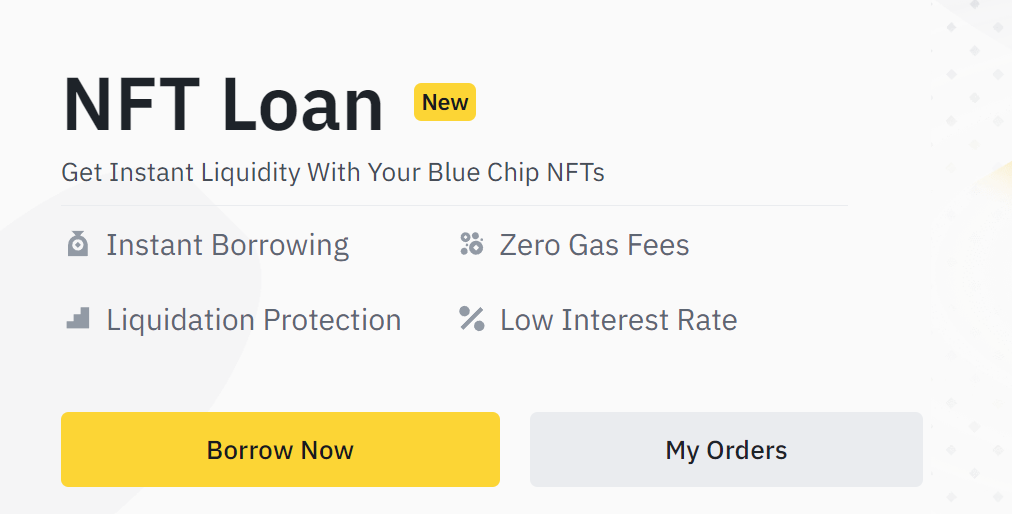
Task: Select the Zero Gas Fees label
Action: coord(594,245)
